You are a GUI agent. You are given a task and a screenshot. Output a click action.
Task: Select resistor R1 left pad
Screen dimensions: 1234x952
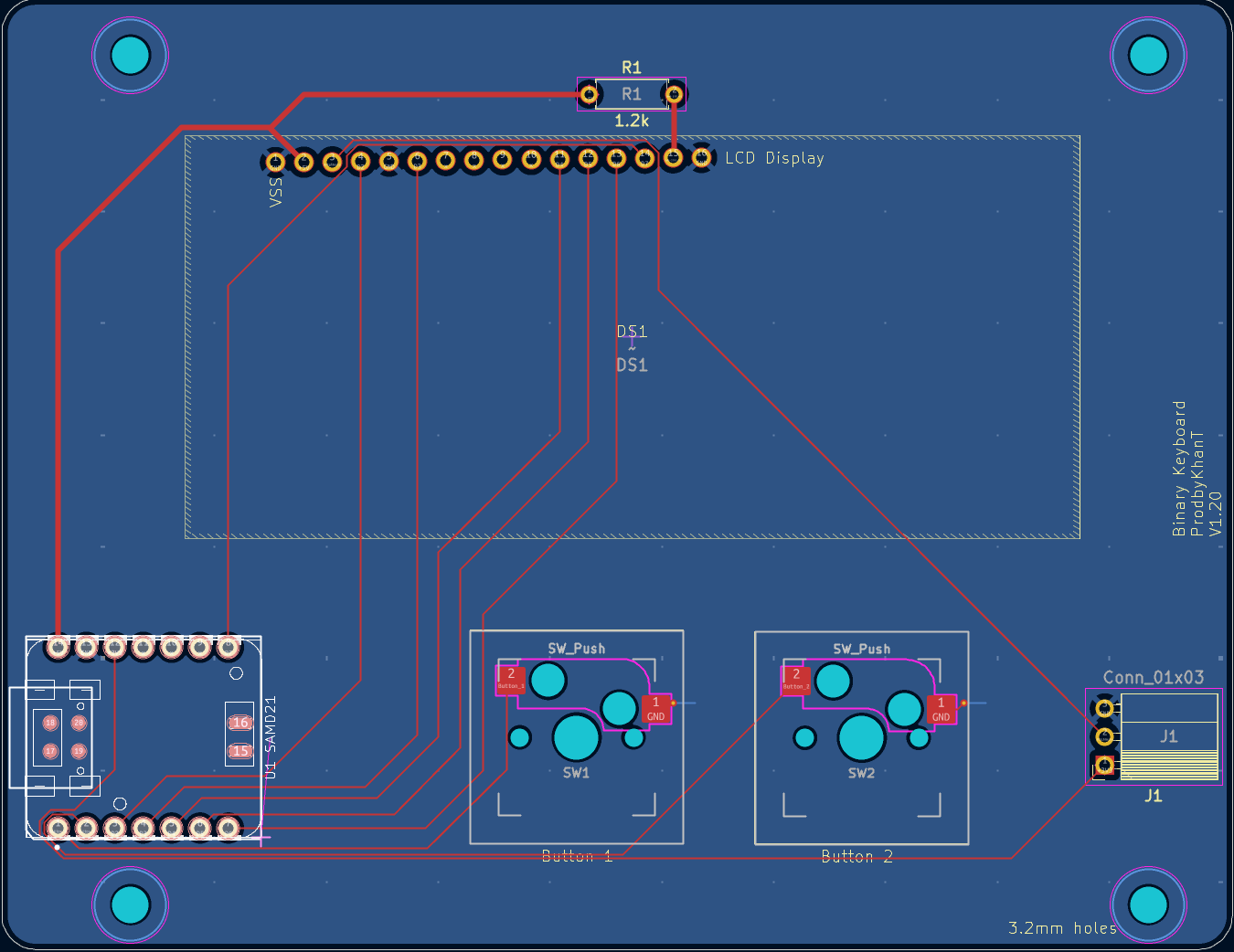click(x=590, y=94)
